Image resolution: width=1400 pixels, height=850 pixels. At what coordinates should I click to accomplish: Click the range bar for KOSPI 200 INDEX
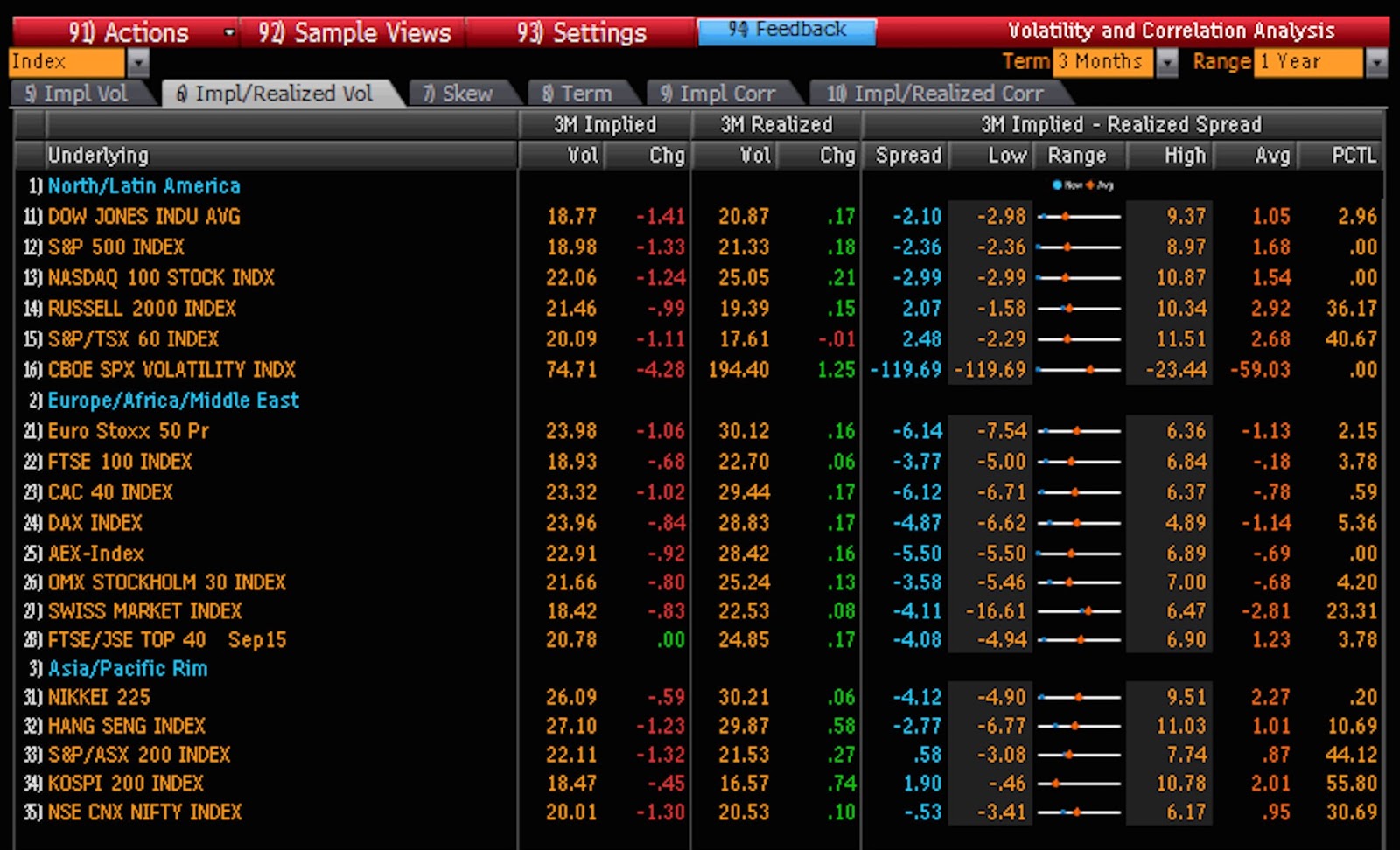(1079, 784)
